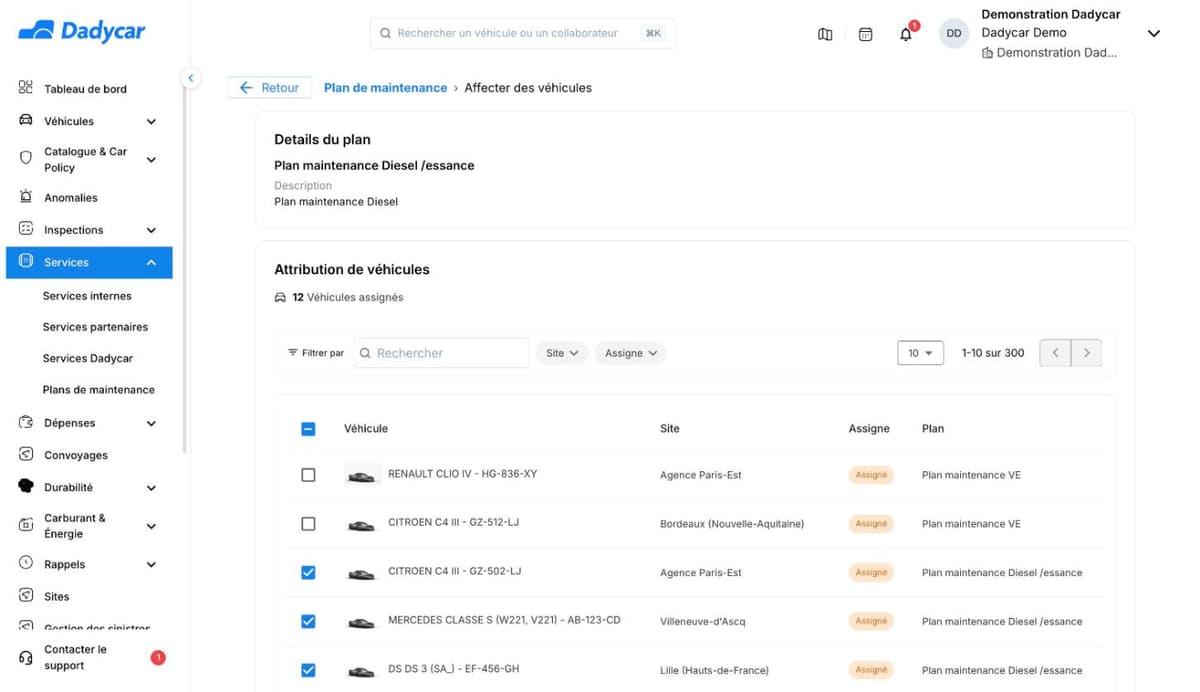This screenshot has height=692, width=1200.
Task: Expand the Catalogue & Car Policy submenu
Action: pyautogui.click(x=151, y=160)
